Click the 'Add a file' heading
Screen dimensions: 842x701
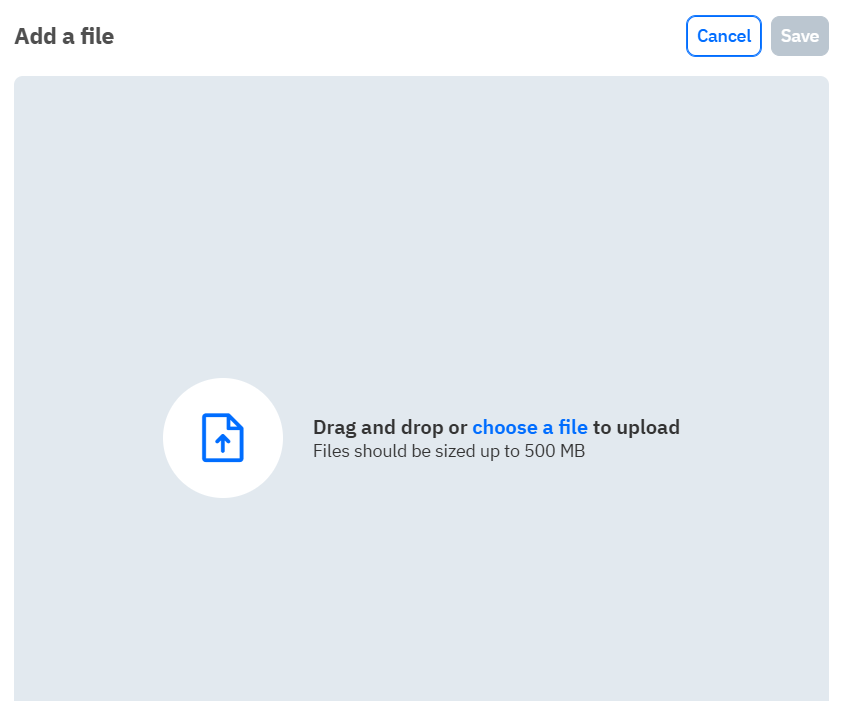click(64, 37)
